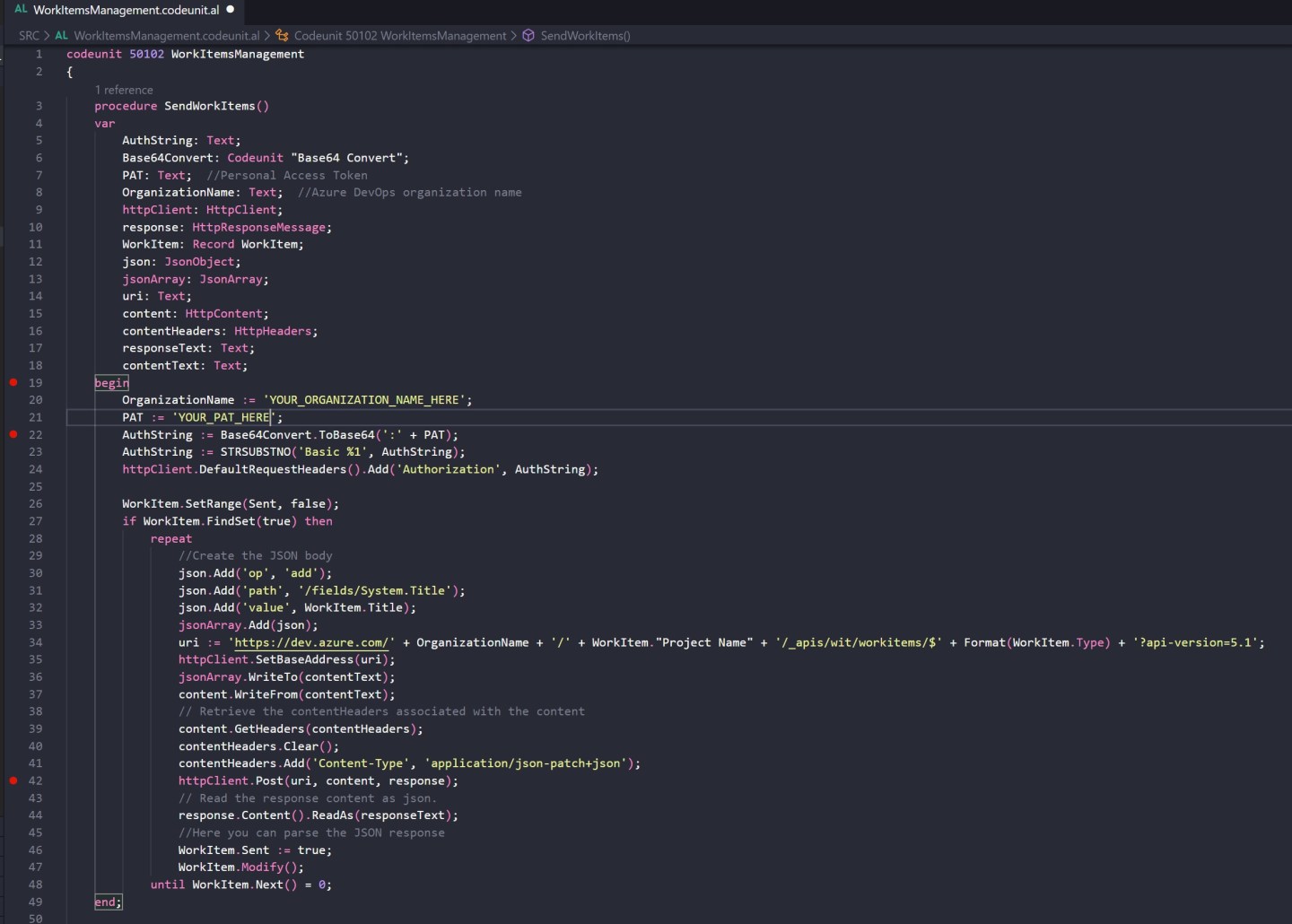Click the unsaved changes dot on the tab
The image size is (1292, 924).
tap(231, 10)
